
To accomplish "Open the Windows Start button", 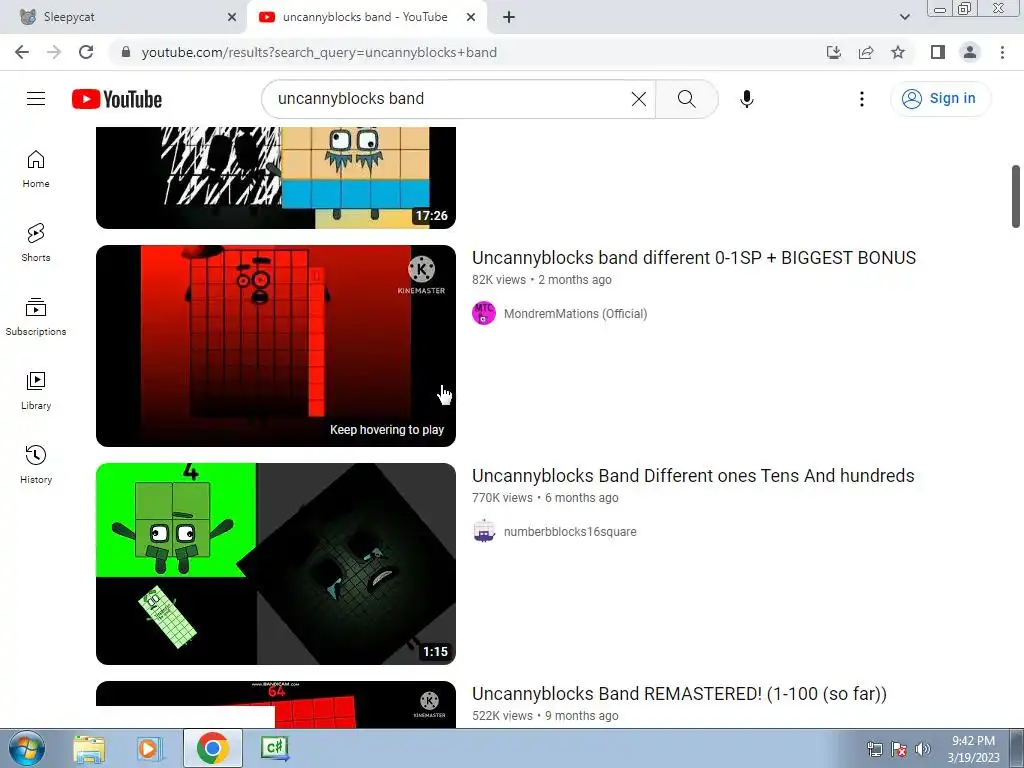I will click(x=27, y=748).
